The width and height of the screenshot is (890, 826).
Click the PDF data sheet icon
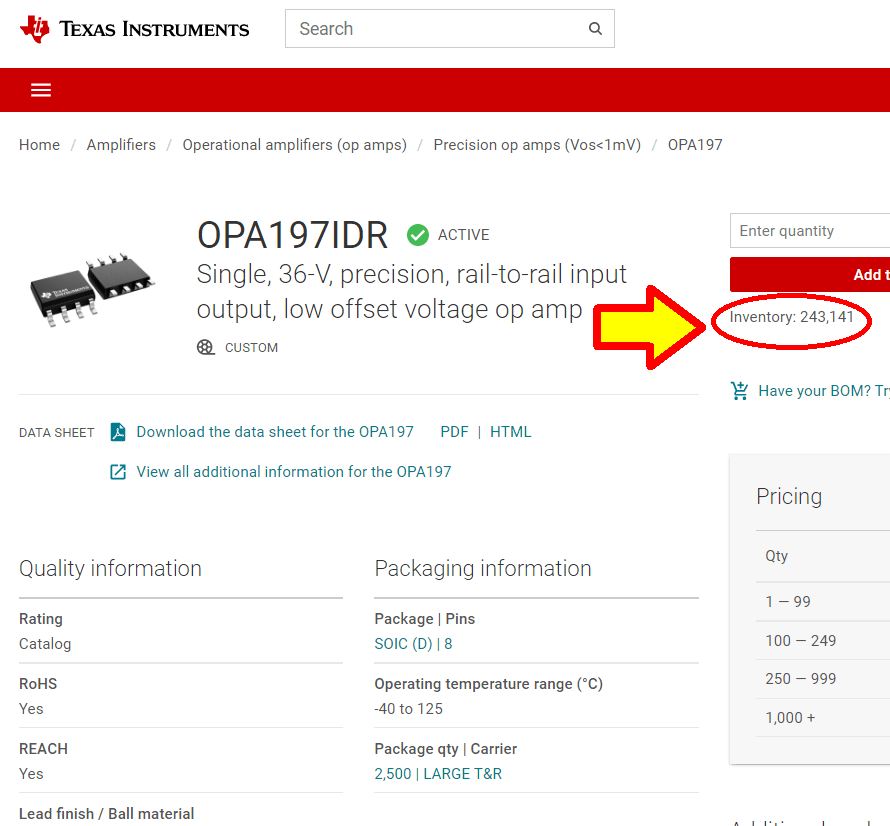[x=117, y=432]
